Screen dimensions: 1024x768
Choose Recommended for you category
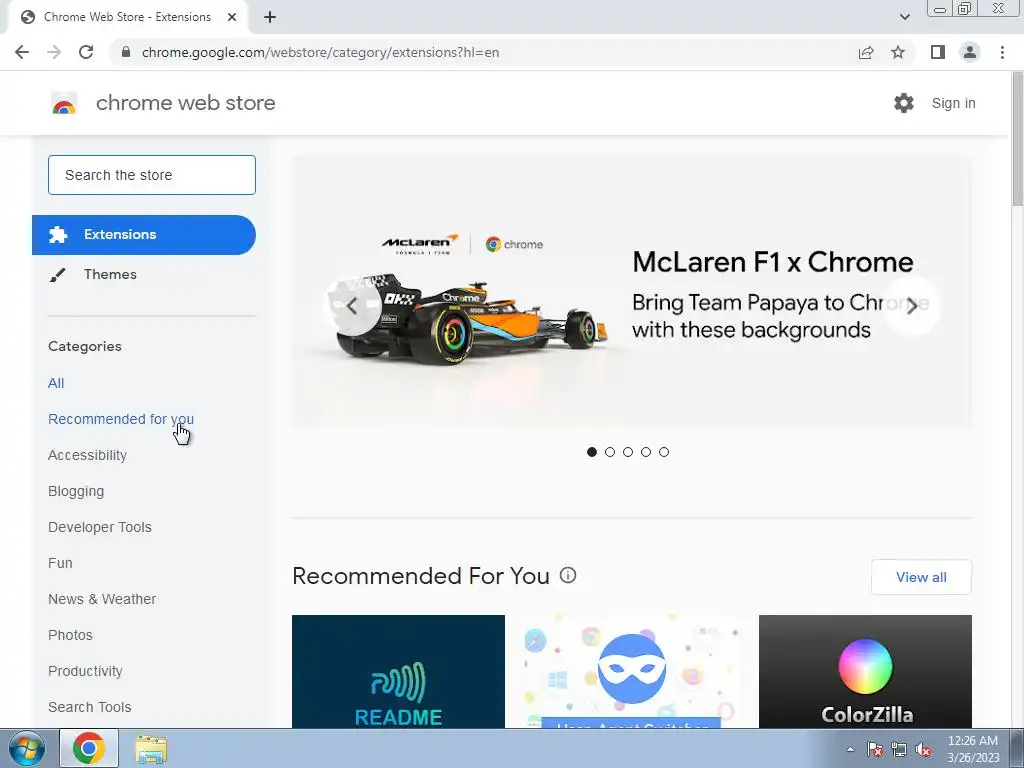tap(121, 419)
